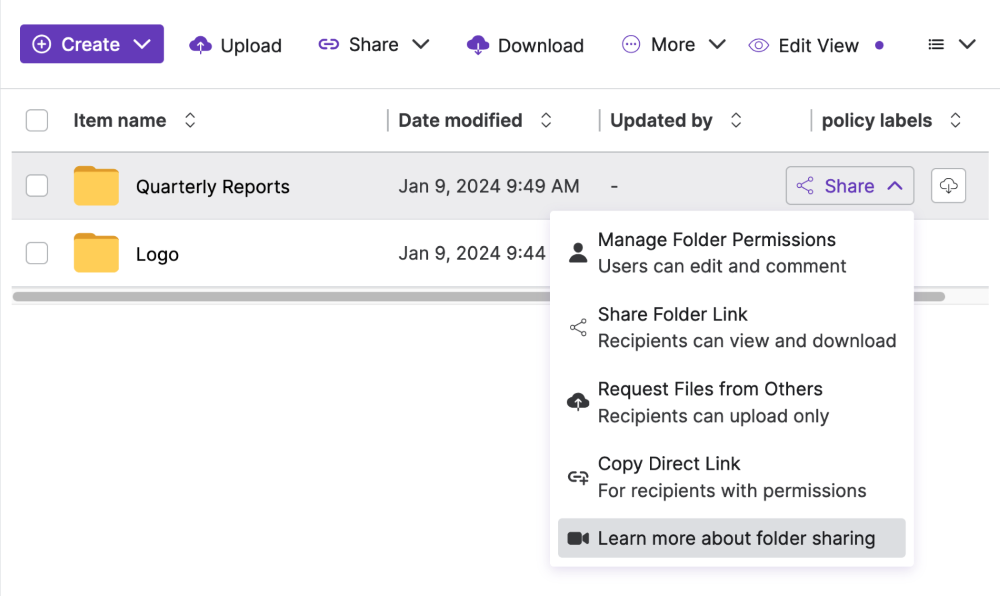Image resolution: width=1000 pixels, height=596 pixels.
Task: Toggle the select all items checkbox
Action: coord(37,121)
